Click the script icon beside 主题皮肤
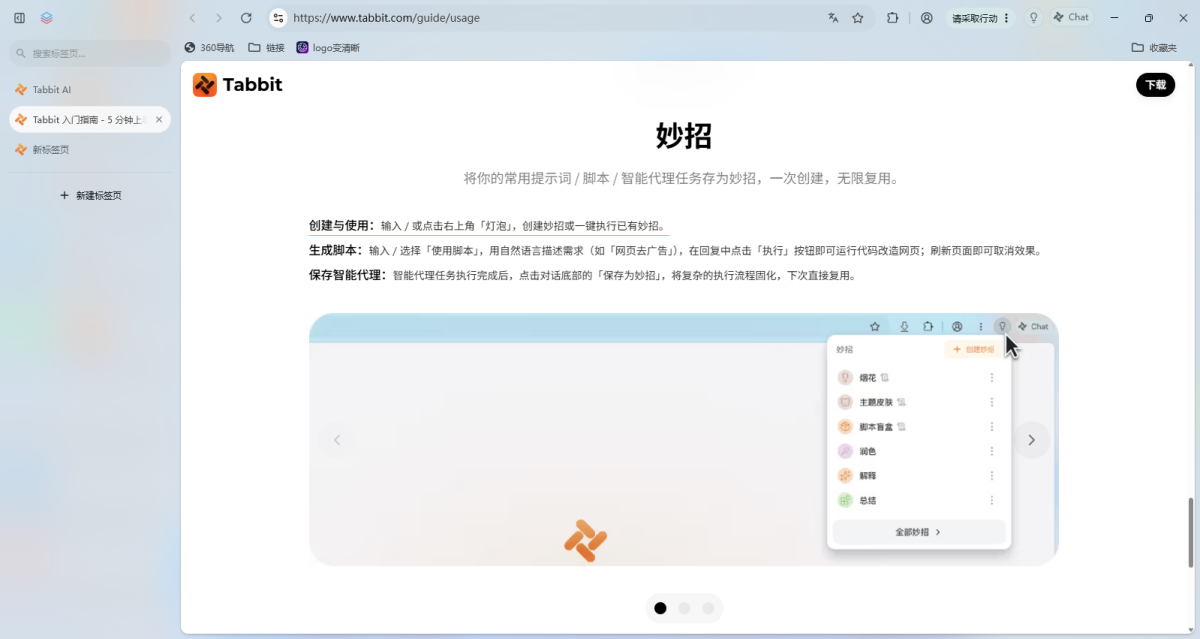Image resolution: width=1200 pixels, height=639 pixels. point(901,402)
